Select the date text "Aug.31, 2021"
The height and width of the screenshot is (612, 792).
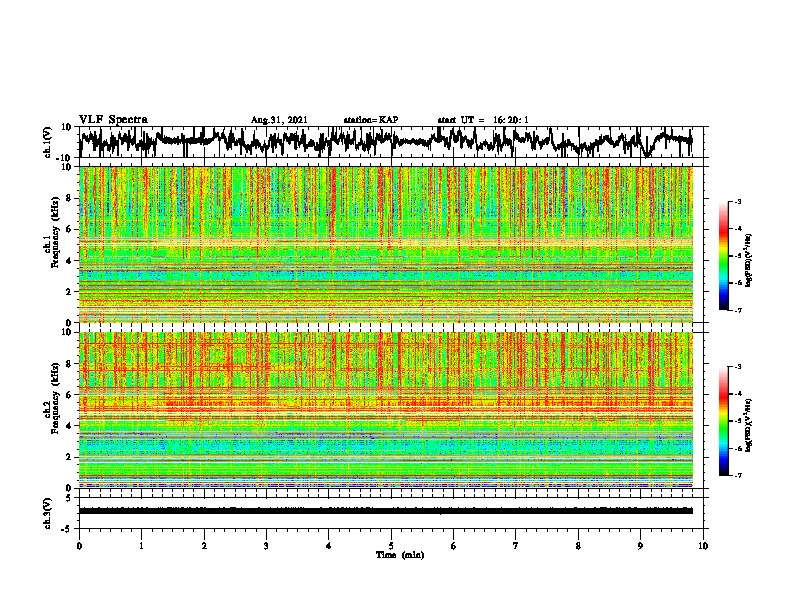(x=279, y=120)
